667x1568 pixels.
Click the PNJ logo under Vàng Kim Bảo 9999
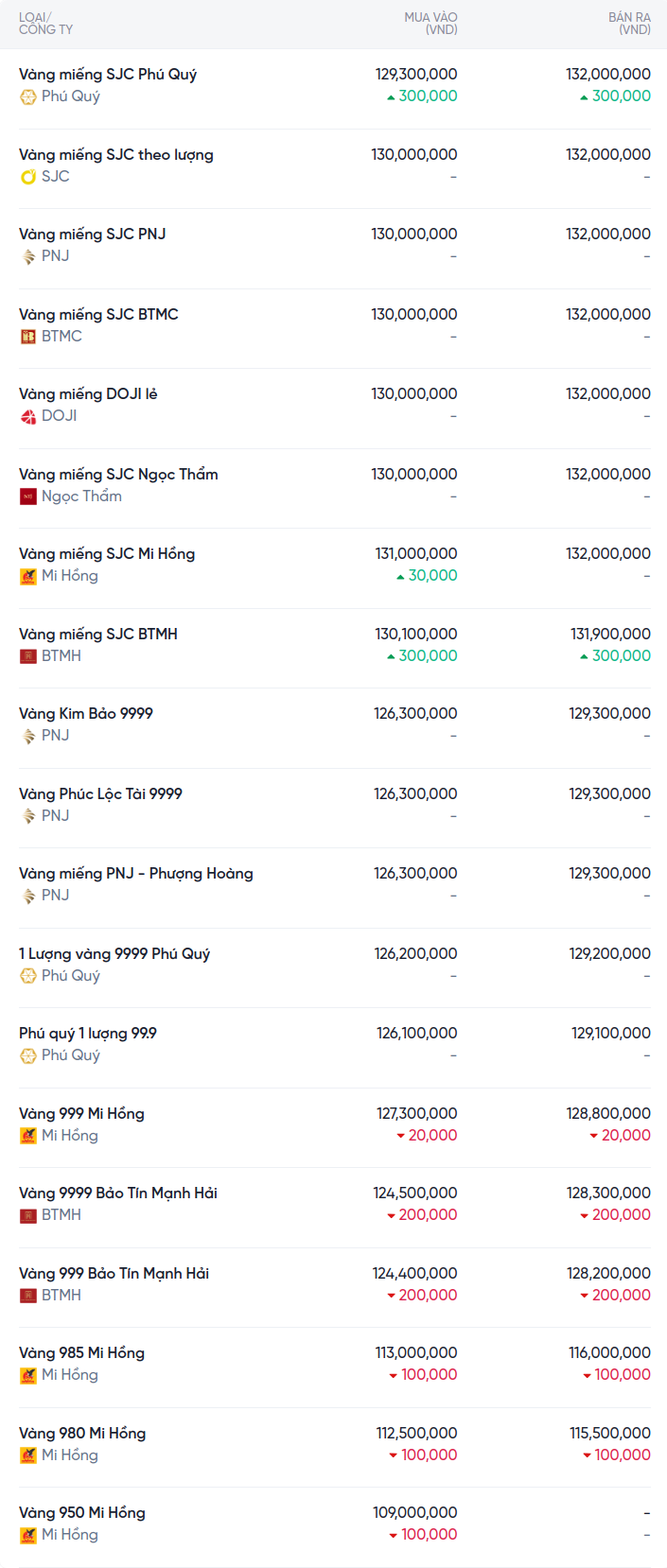[x=28, y=736]
